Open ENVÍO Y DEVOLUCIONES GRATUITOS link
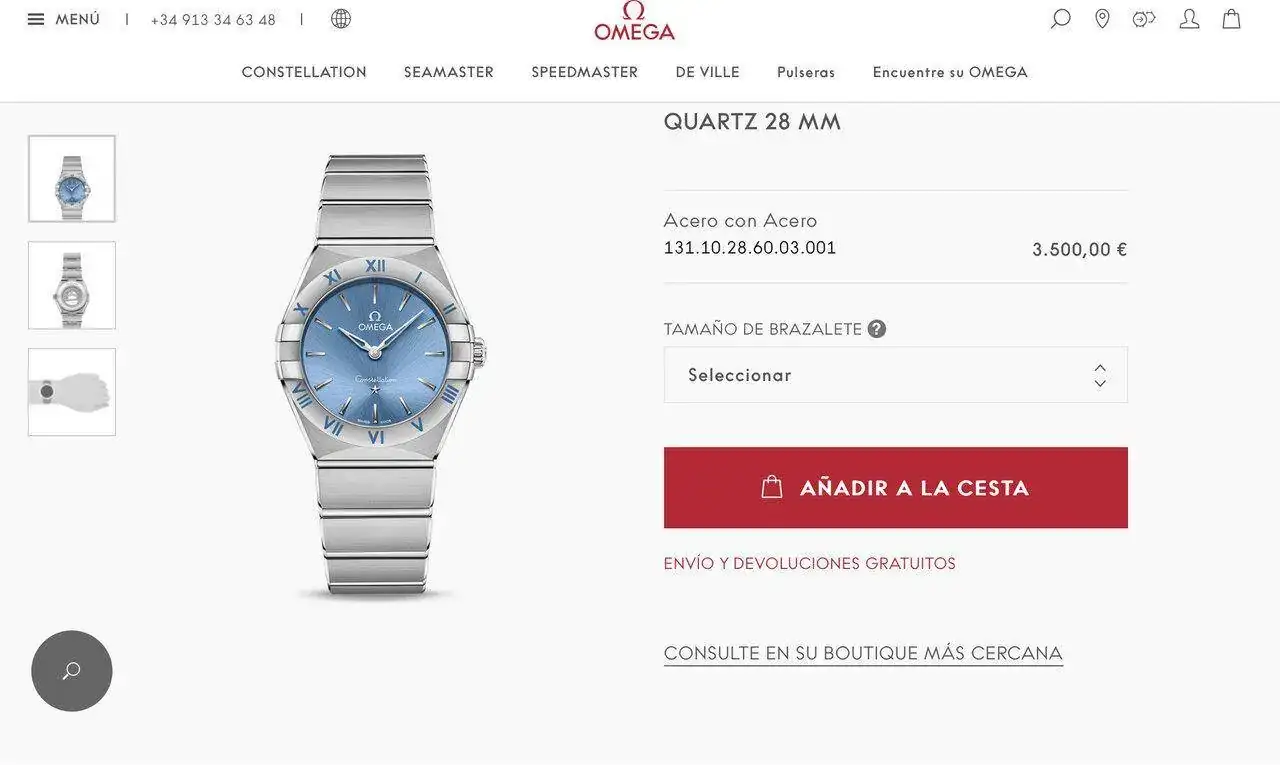 pos(810,564)
